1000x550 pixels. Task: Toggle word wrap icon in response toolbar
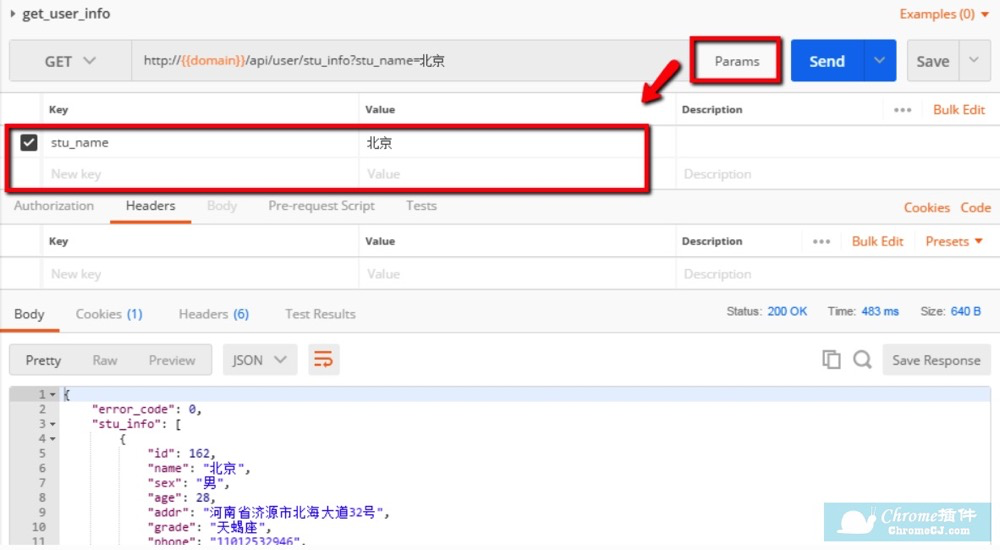(323, 360)
